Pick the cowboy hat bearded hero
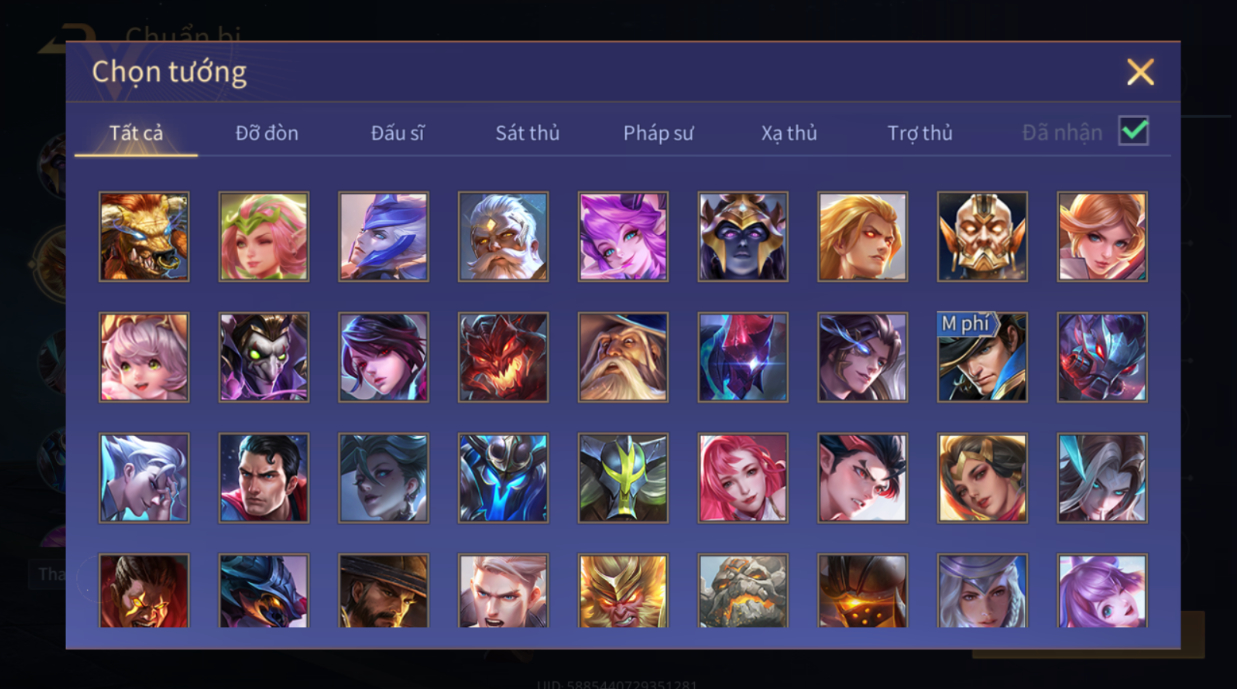The height and width of the screenshot is (689, 1237). [383, 591]
